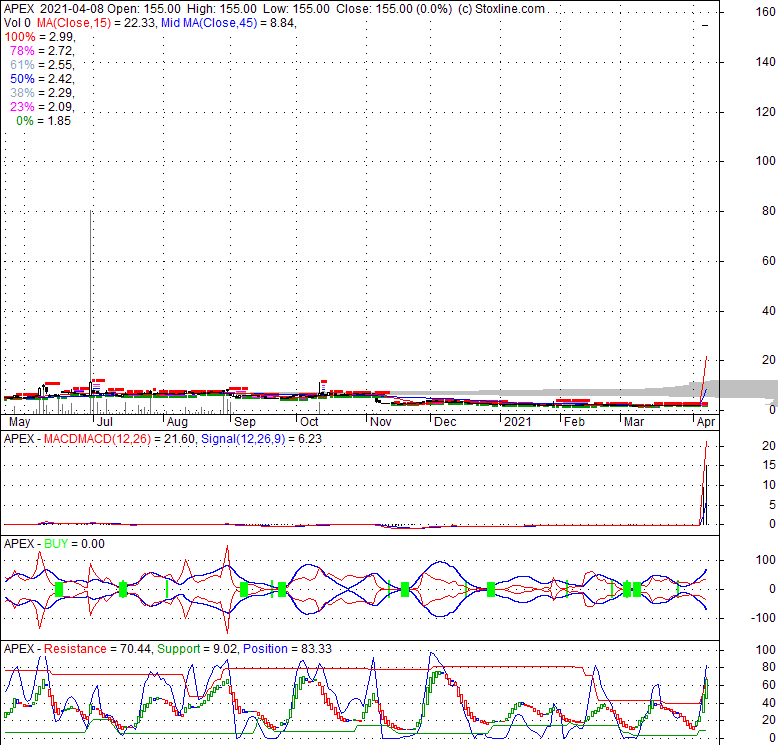Click the May label on the time axis
The width and height of the screenshot is (780, 745).
coord(19,422)
